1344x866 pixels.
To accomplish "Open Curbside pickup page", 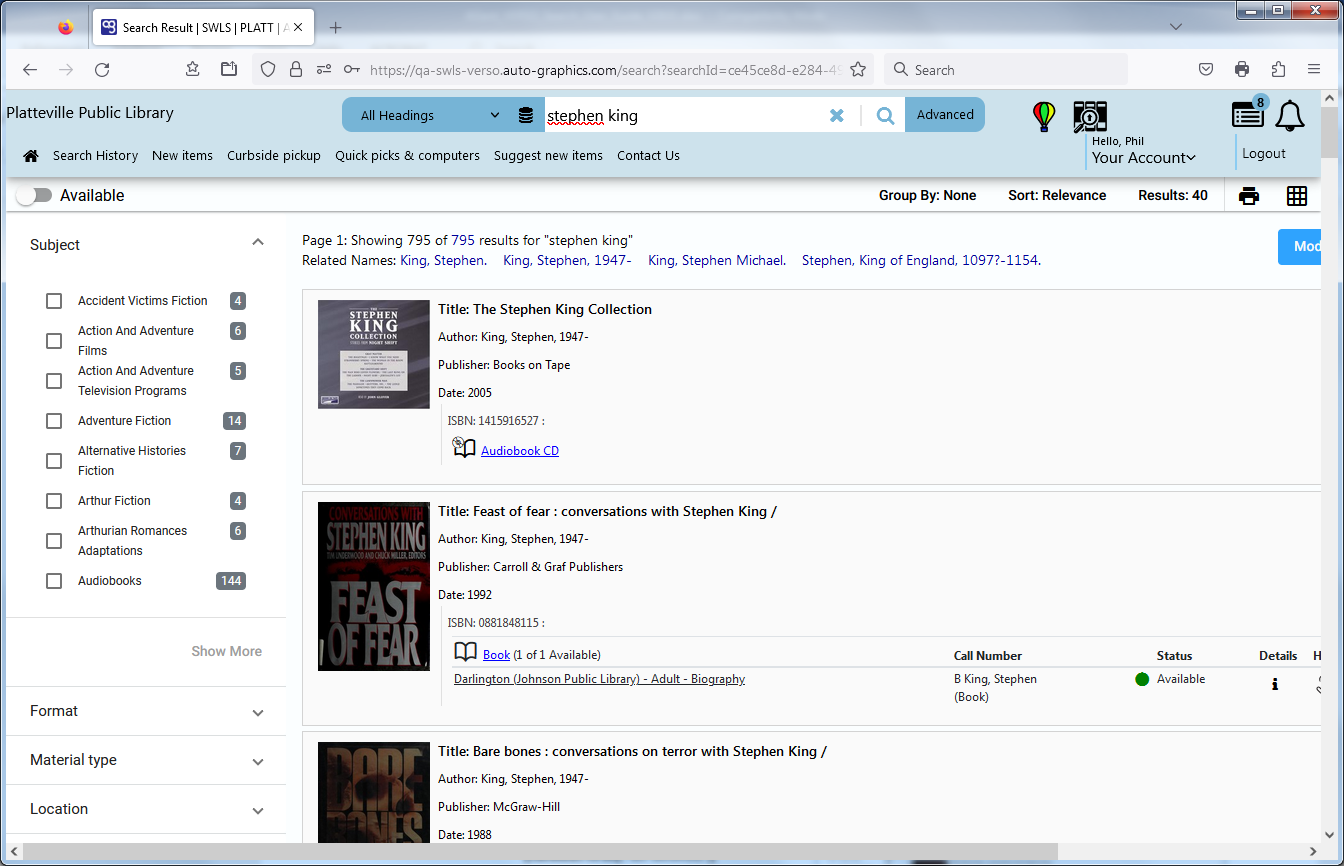I will (274, 156).
